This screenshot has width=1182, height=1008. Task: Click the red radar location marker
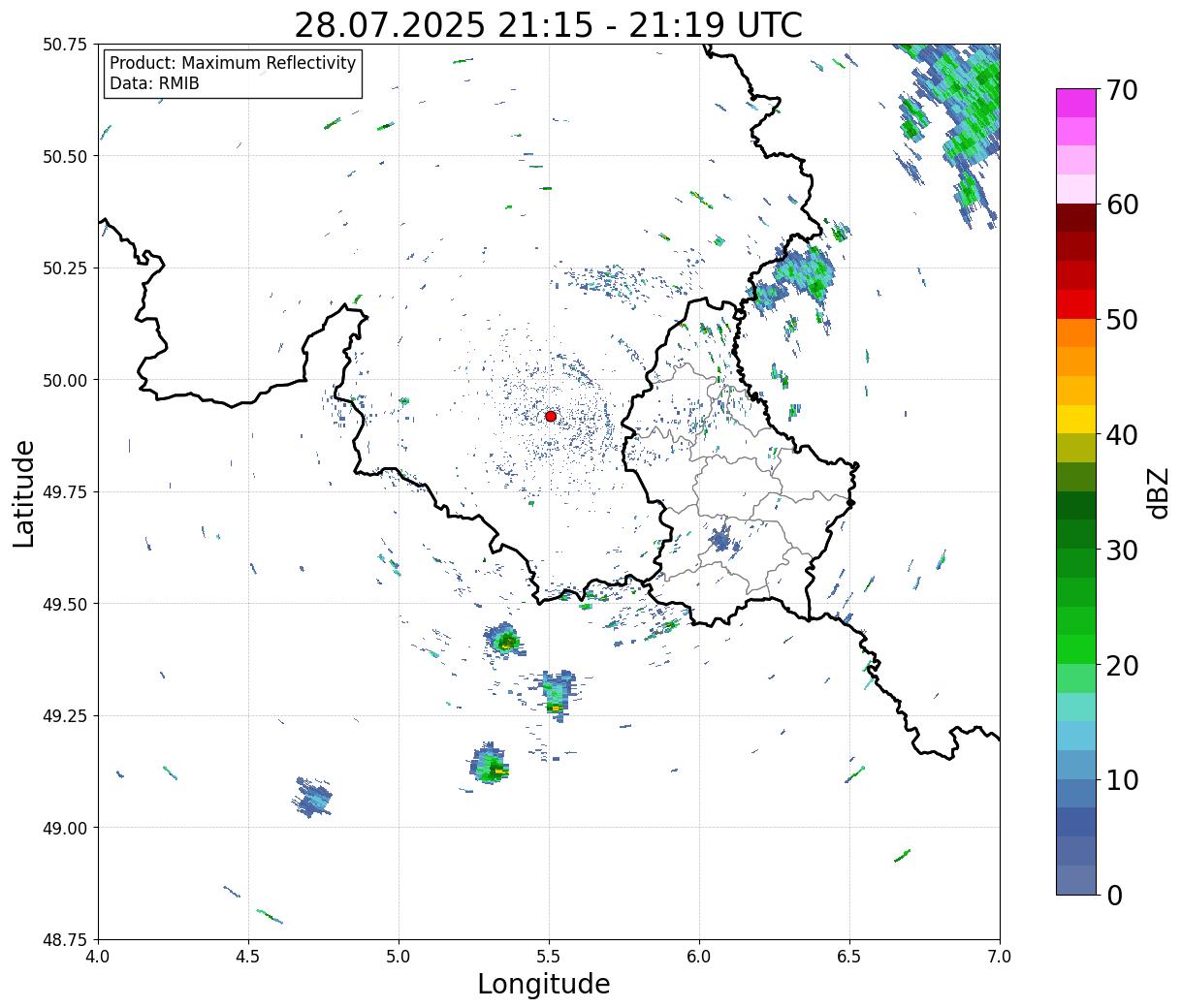[550, 416]
